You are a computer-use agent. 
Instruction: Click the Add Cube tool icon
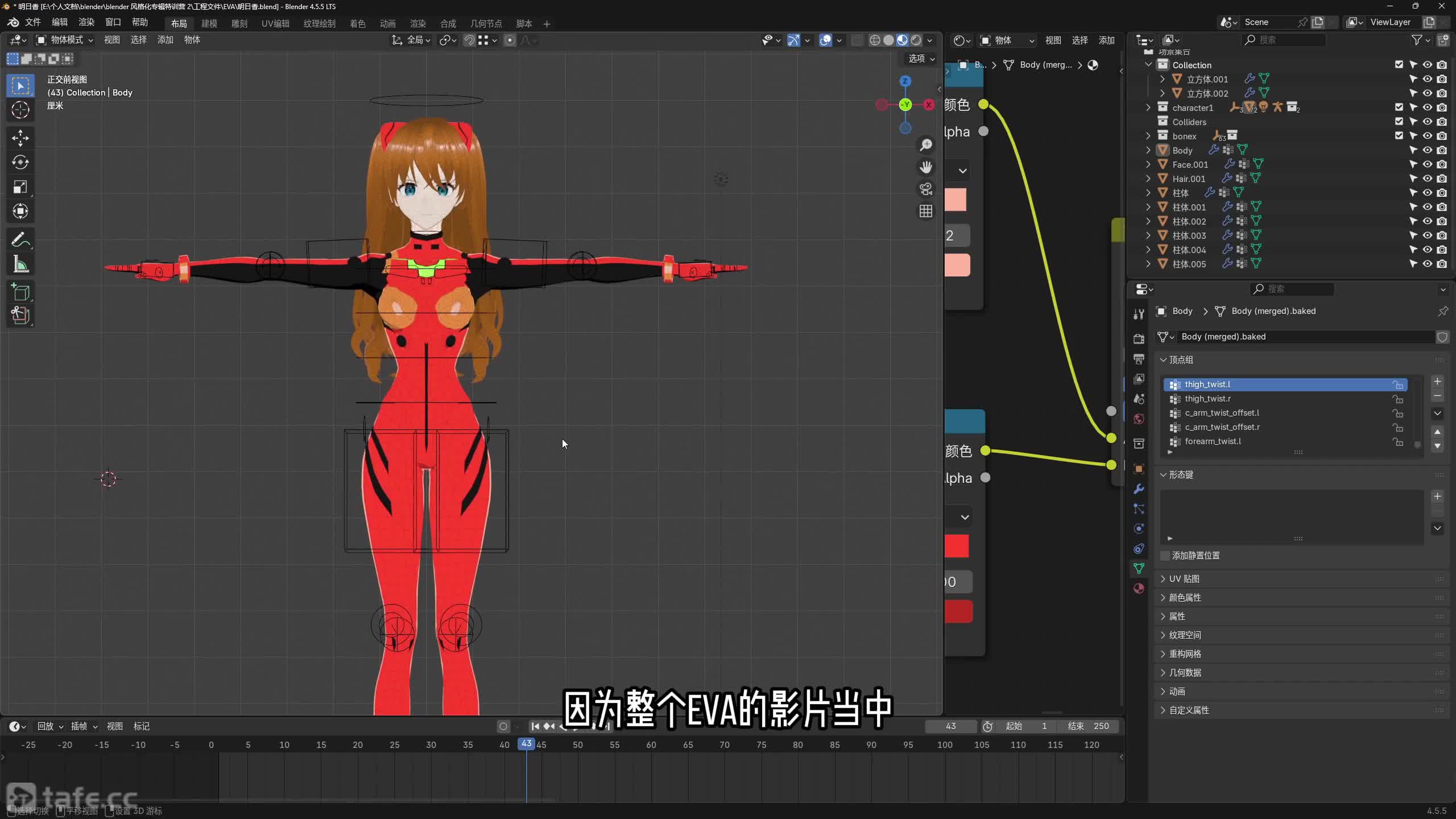click(20, 292)
